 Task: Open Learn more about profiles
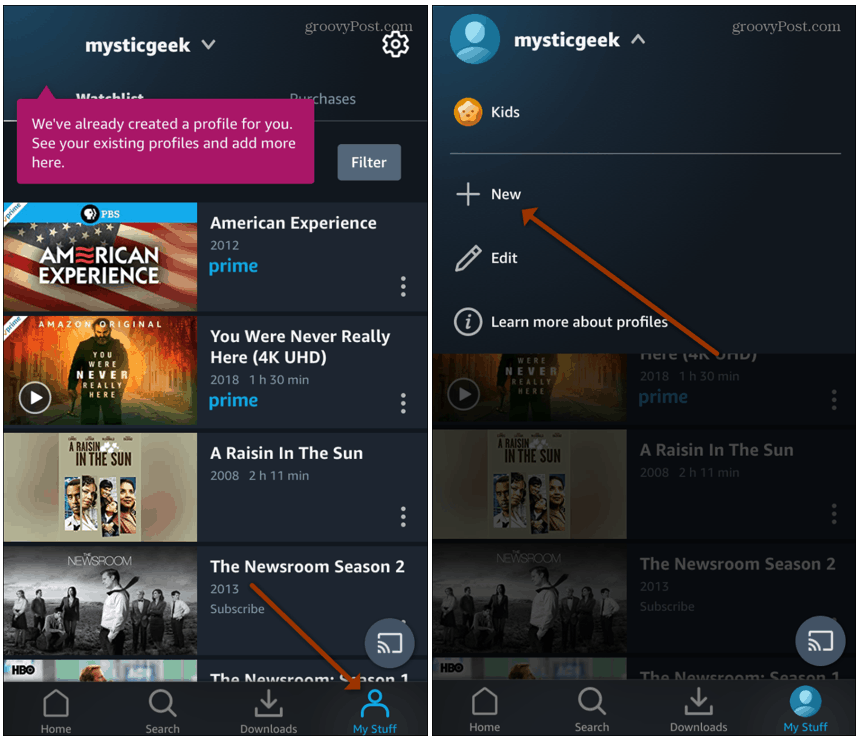(579, 322)
